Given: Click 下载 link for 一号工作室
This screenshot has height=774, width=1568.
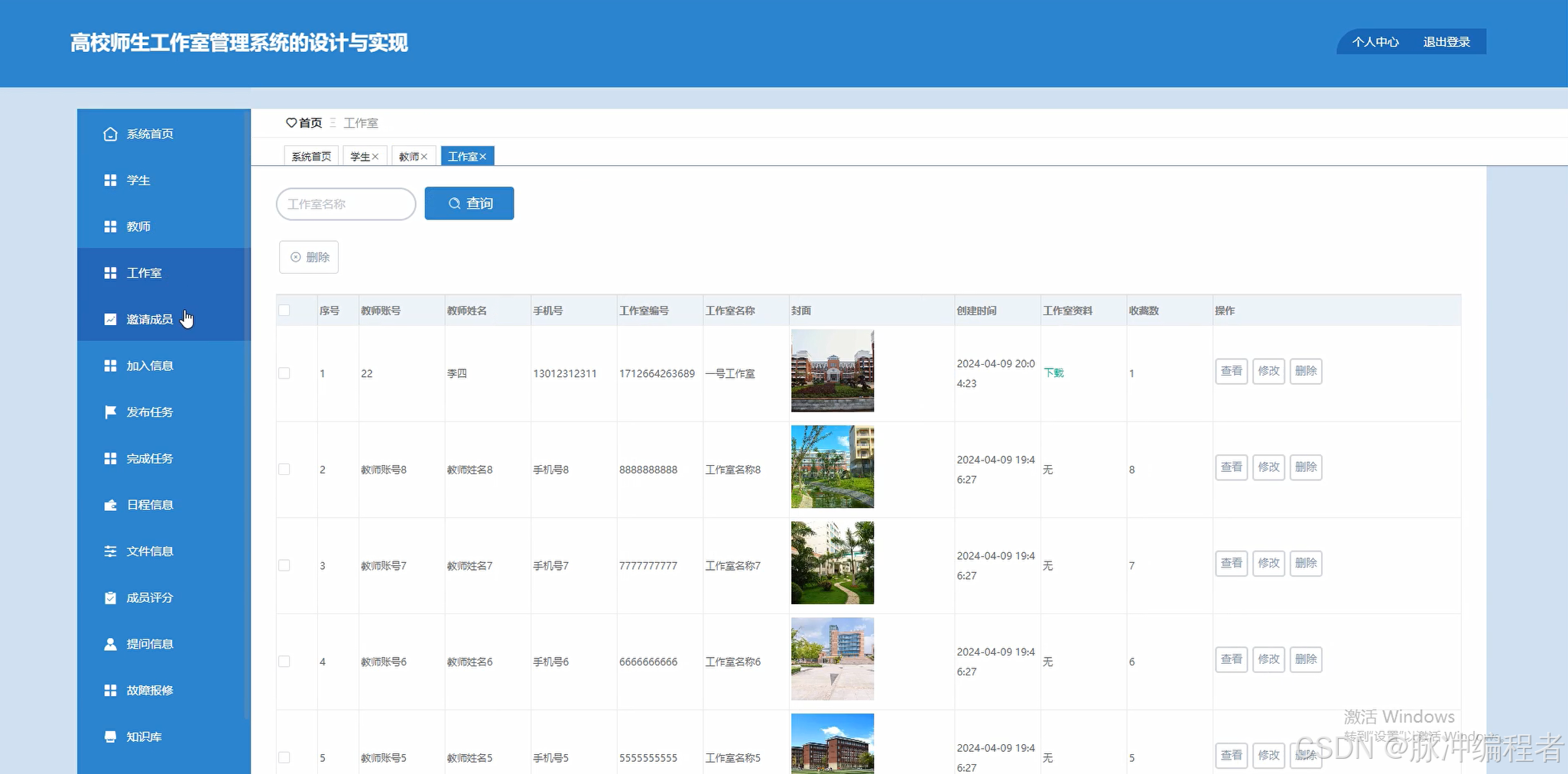Looking at the screenshot, I should 1054,372.
